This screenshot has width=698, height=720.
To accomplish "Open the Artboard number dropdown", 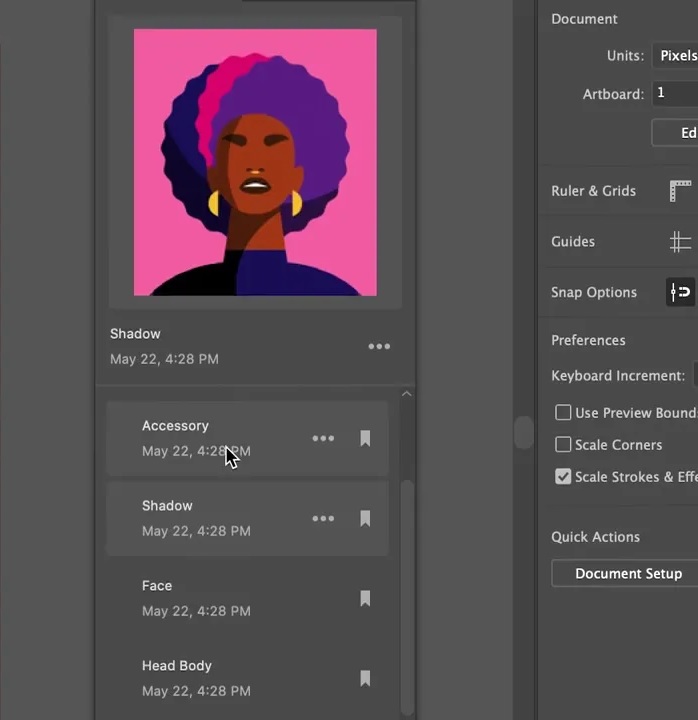I will pos(676,94).
